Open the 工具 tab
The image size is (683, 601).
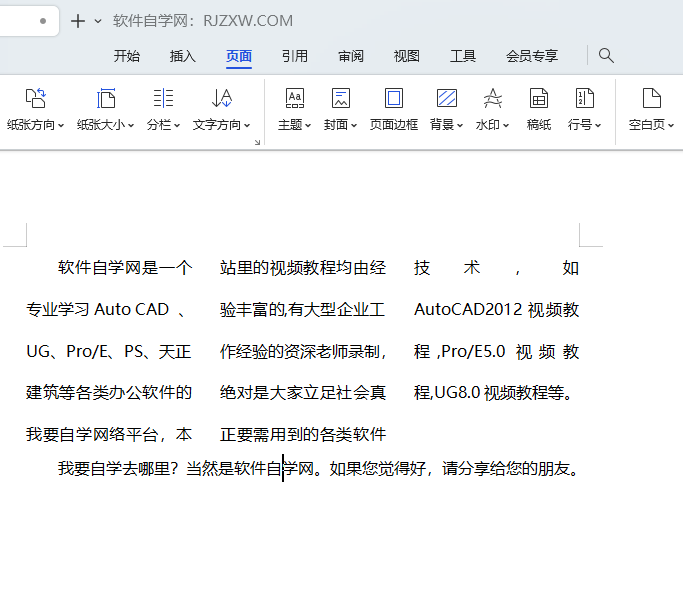click(x=463, y=56)
